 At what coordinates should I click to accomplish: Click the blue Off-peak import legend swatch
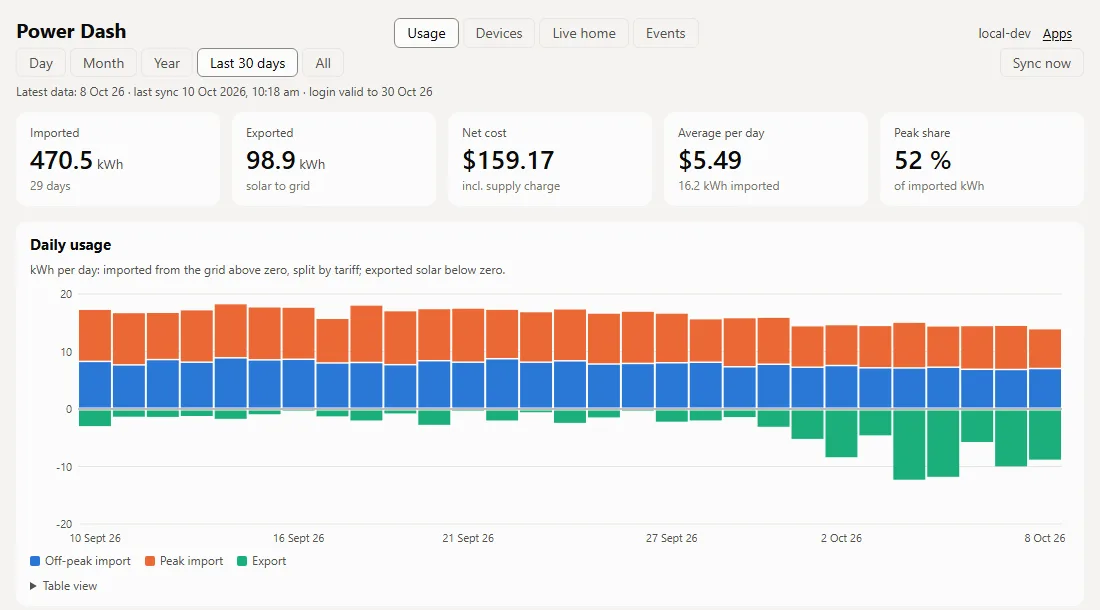pyautogui.click(x=35, y=561)
